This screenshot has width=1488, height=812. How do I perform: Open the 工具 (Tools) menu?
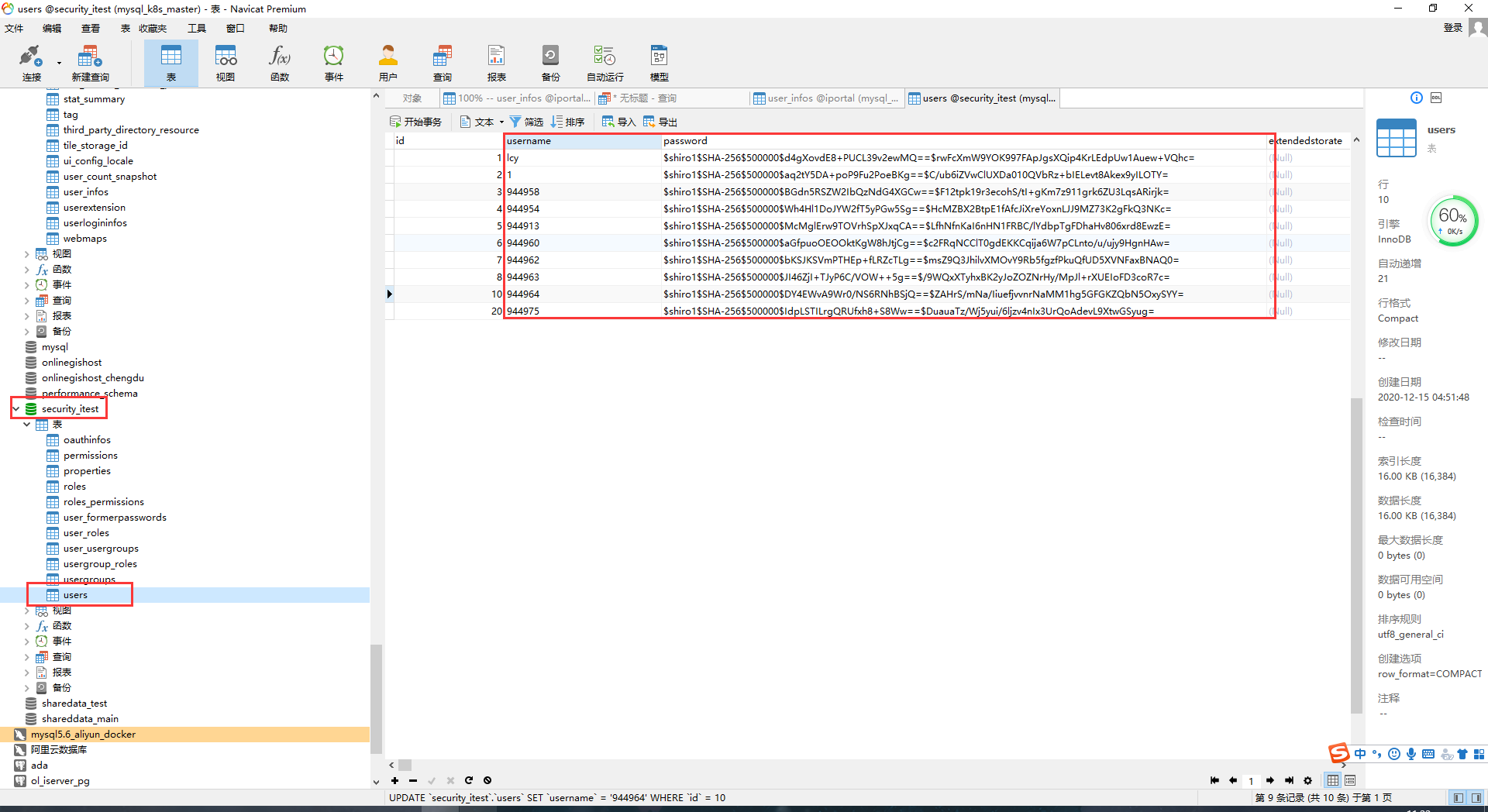click(197, 29)
